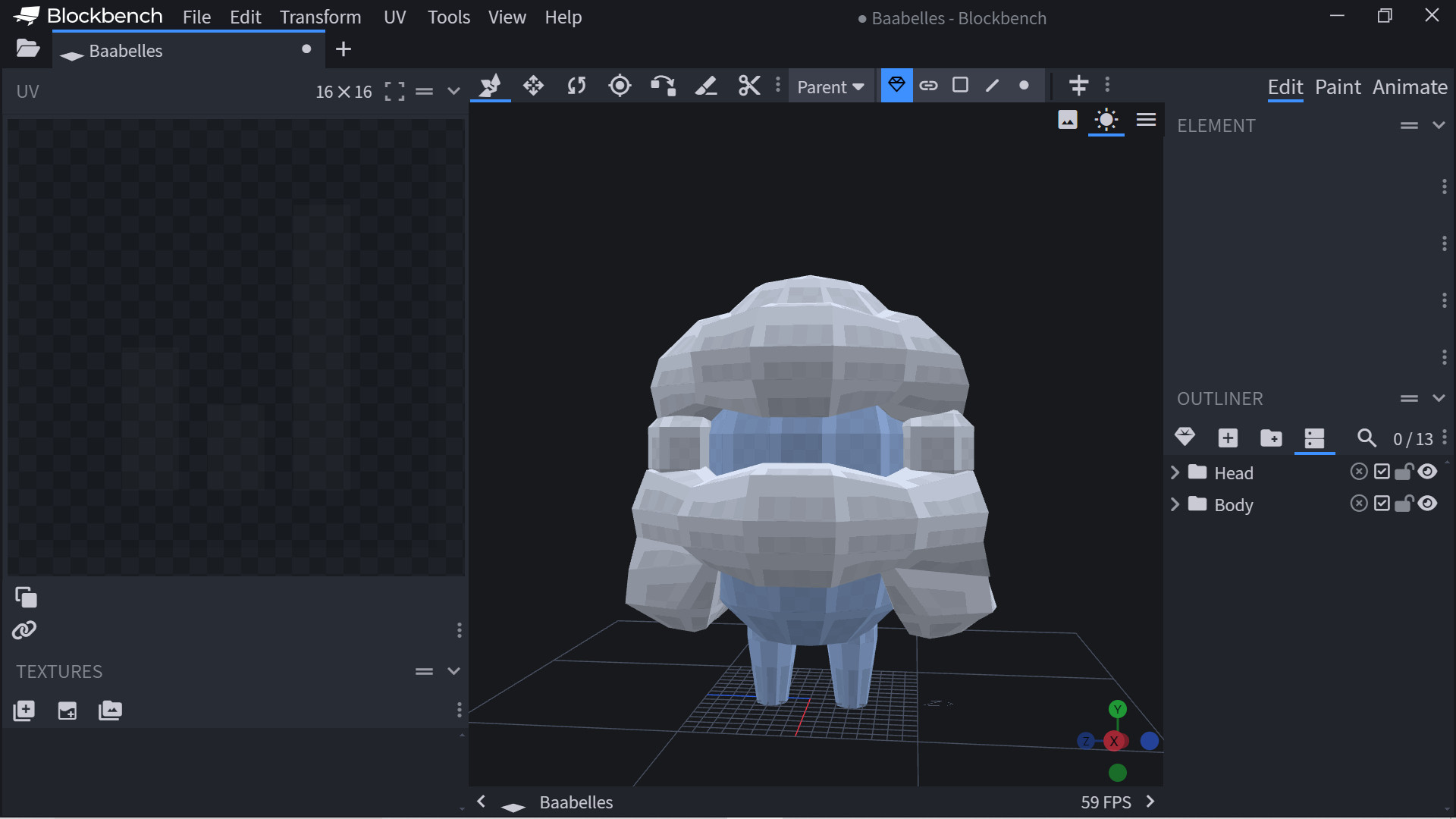Select the Knife (scissors) tool

click(x=749, y=86)
